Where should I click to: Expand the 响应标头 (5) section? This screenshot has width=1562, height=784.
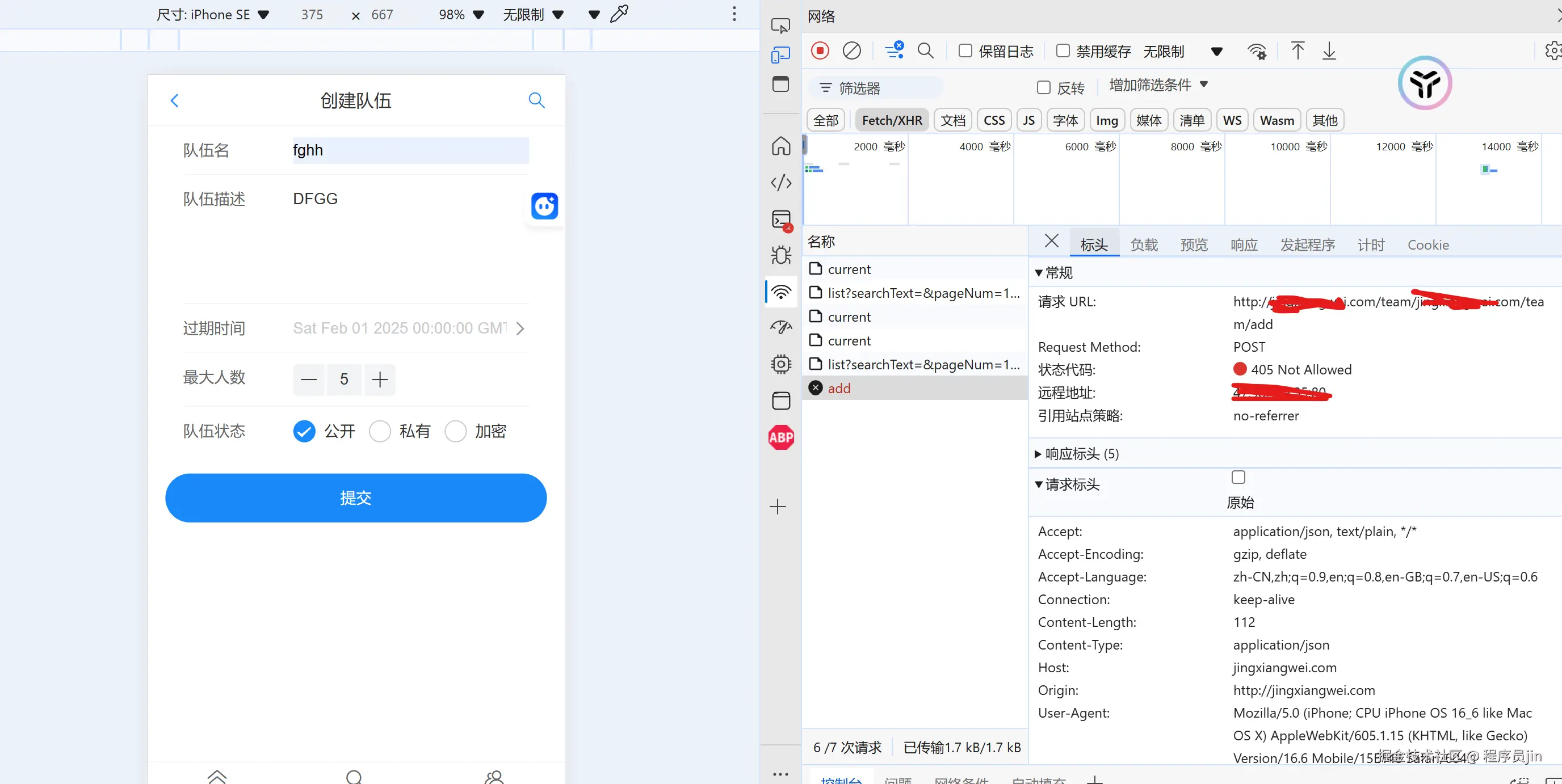1076,454
